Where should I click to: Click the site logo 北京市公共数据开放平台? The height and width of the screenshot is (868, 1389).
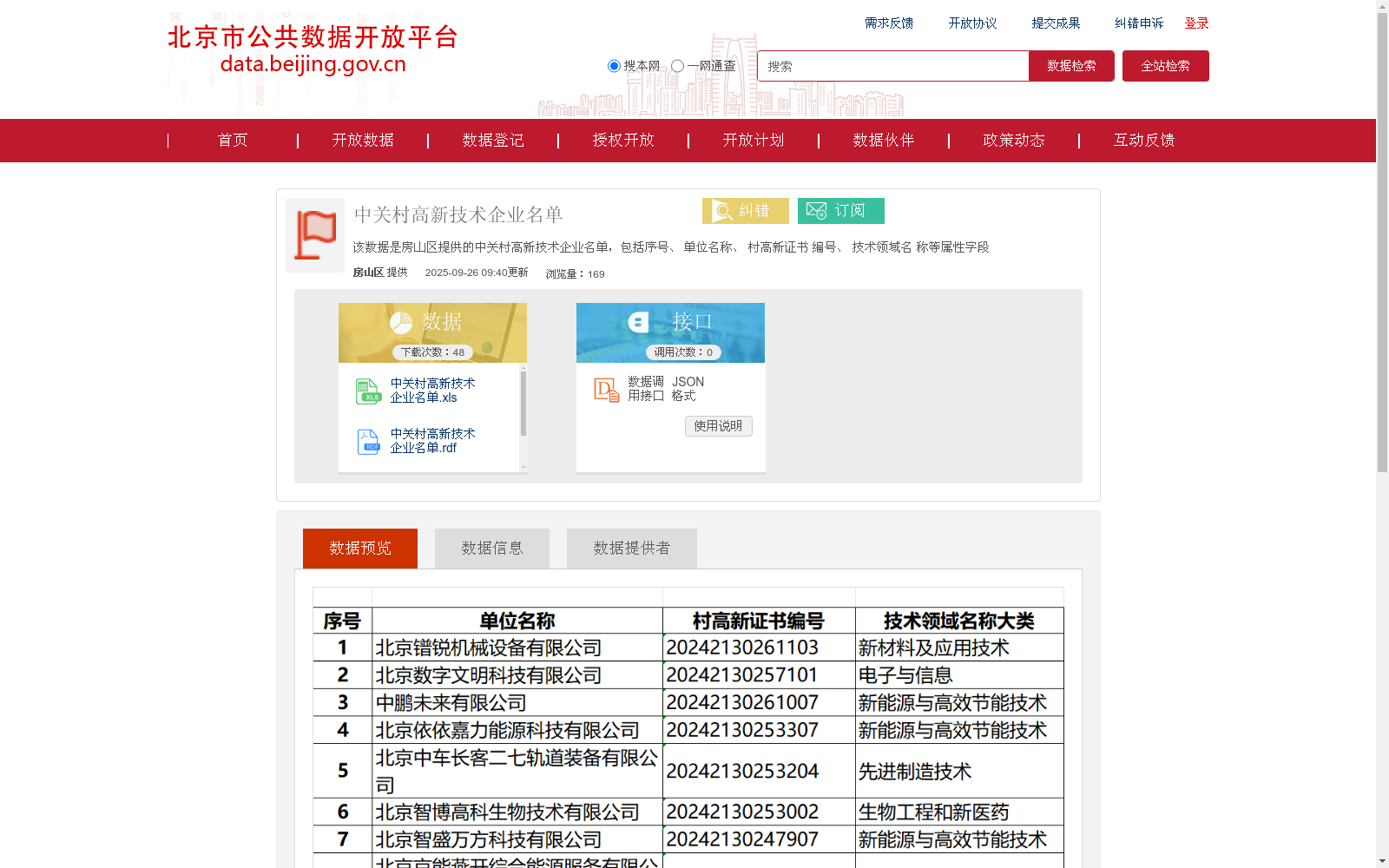313,49
